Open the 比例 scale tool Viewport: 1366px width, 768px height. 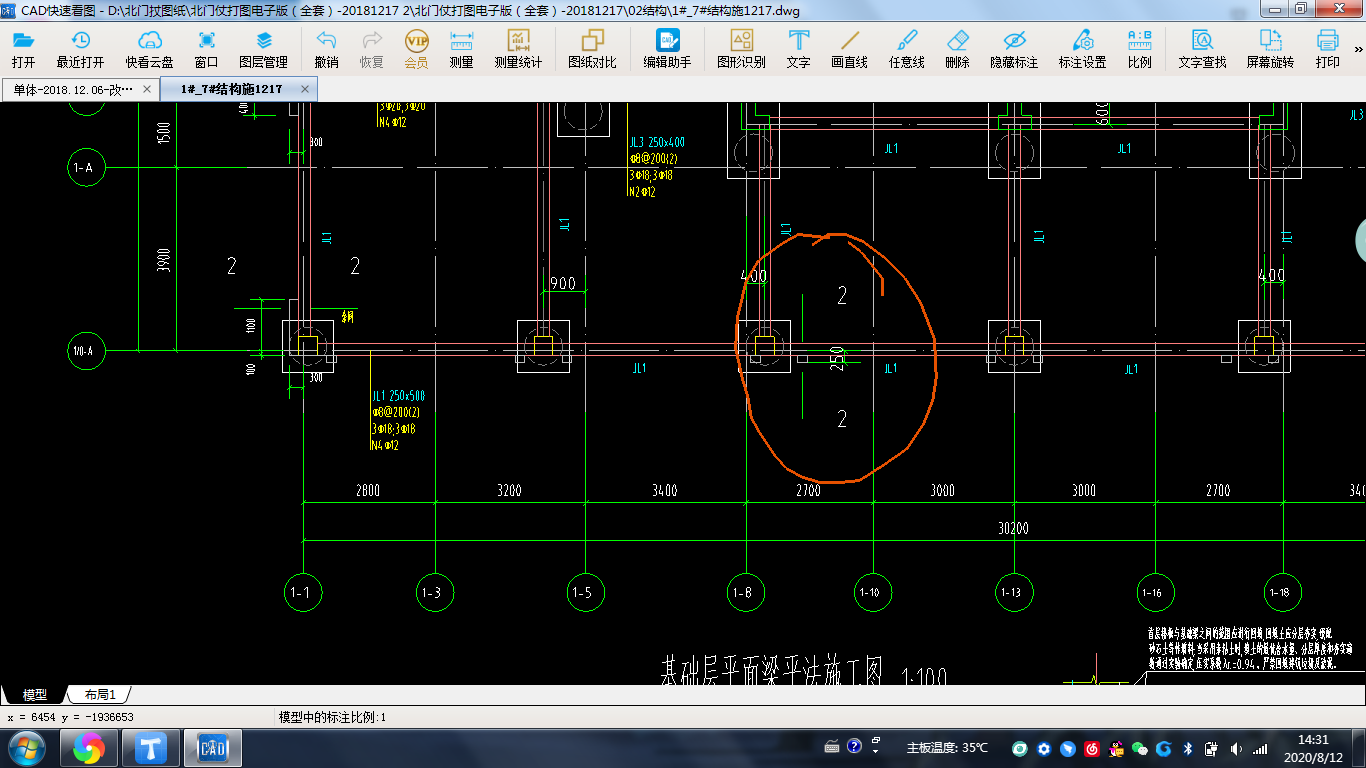click(x=1139, y=49)
